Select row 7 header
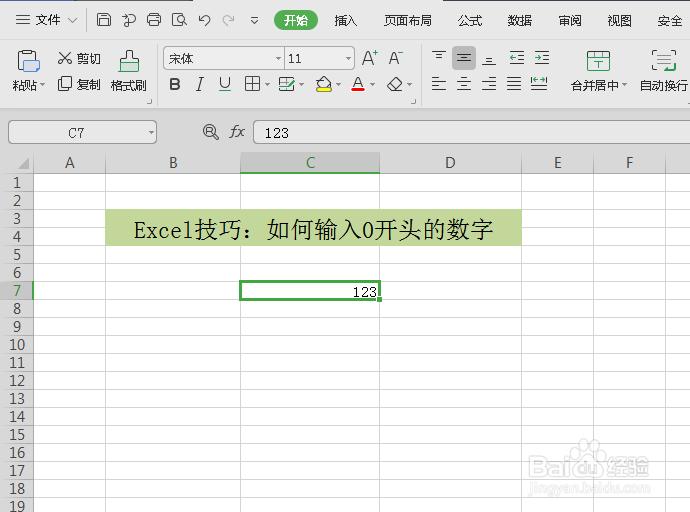This screenshot has width=690, height=512. coord(17,290)
